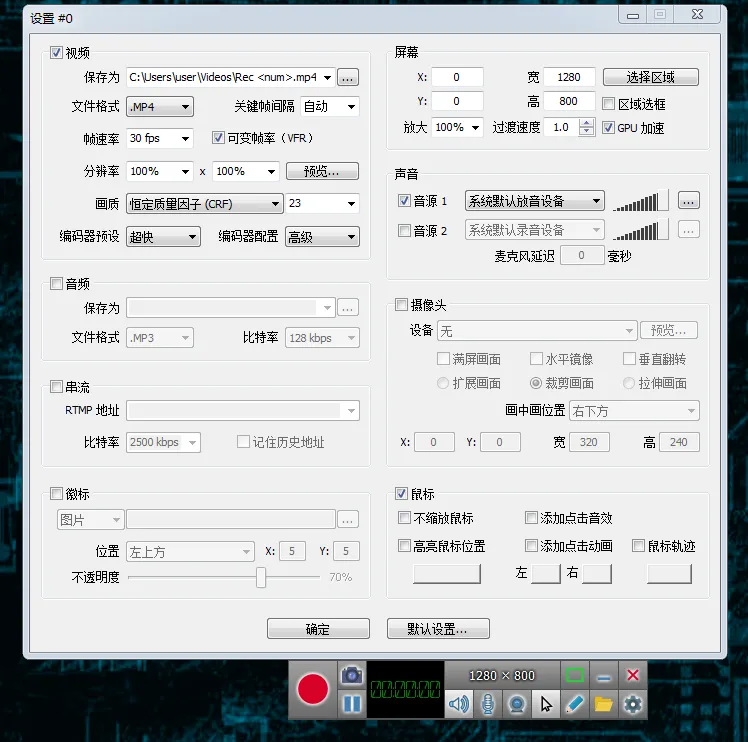This screenshot has height=742, width=748.
Task: Click the 高 800 input field
Action: click(569, 101)
